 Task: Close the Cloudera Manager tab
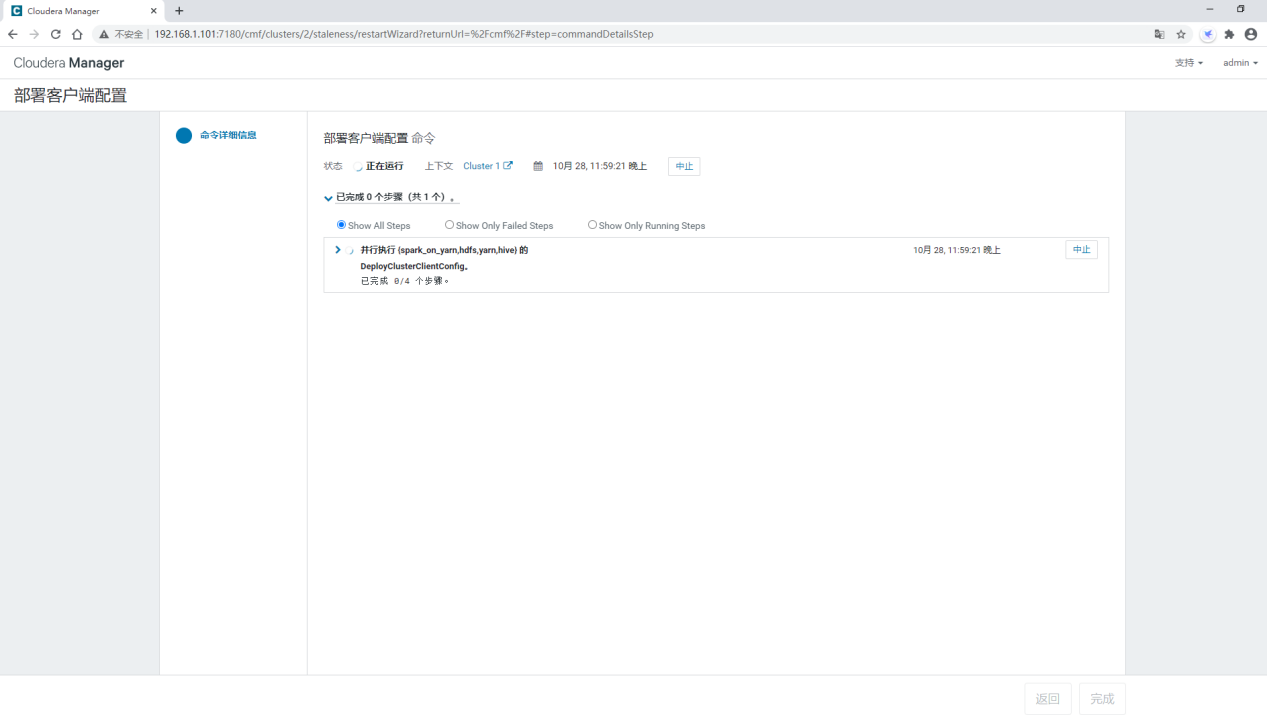(154, 11)
